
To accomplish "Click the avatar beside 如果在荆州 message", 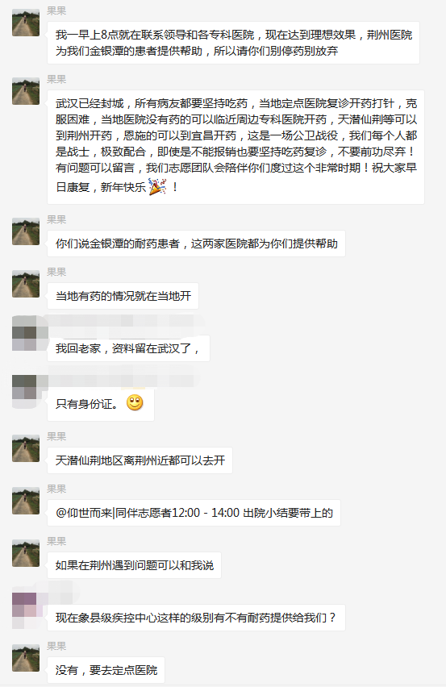I will click(25, 553).
